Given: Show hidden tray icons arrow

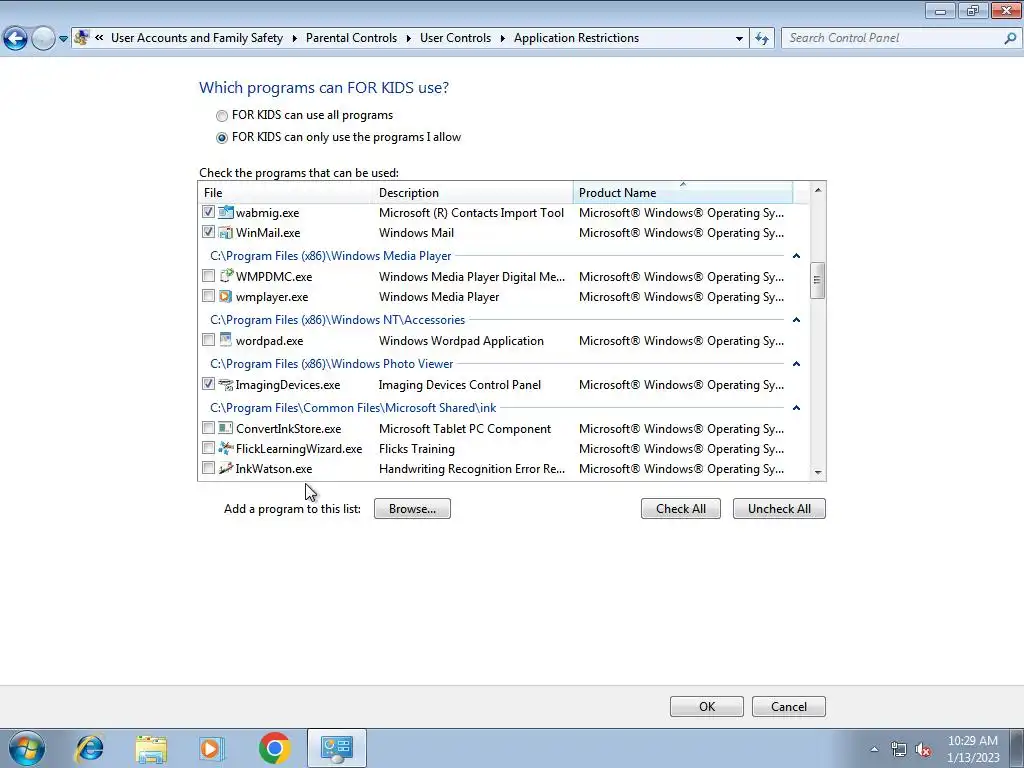Looking at the screenshot, I should (874, 750).
